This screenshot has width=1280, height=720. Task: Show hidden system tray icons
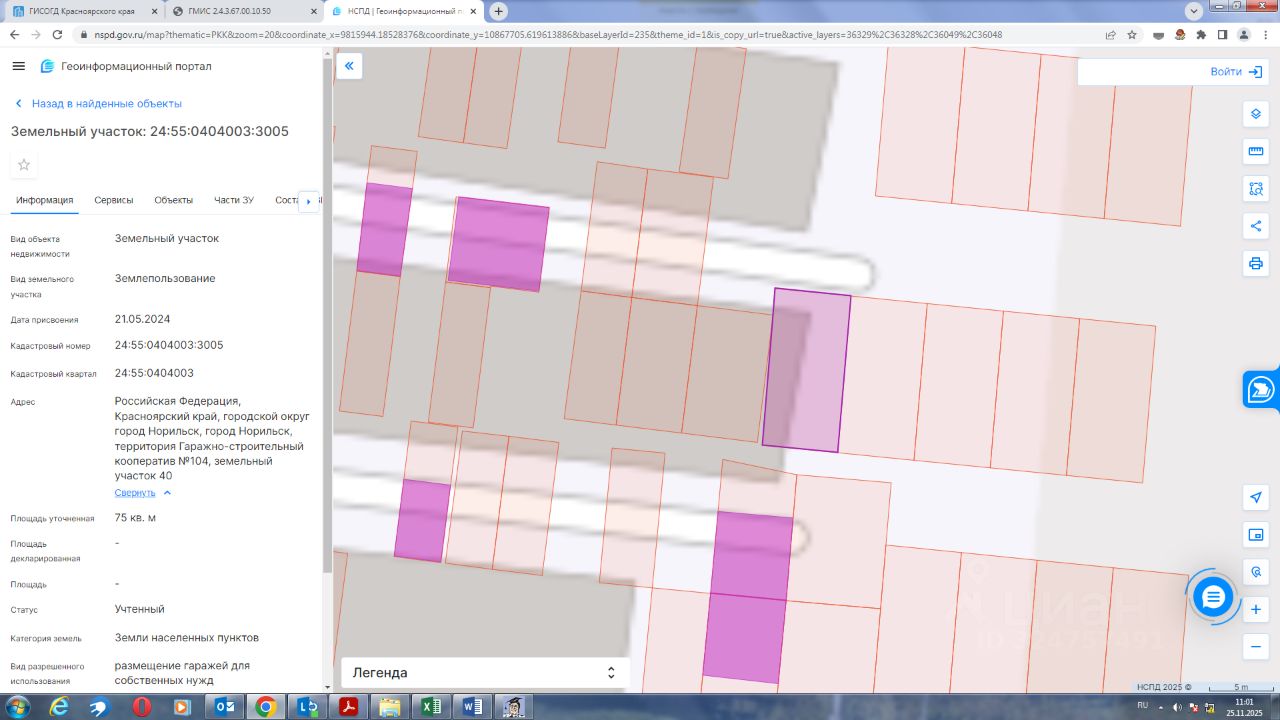(1162, 707)
